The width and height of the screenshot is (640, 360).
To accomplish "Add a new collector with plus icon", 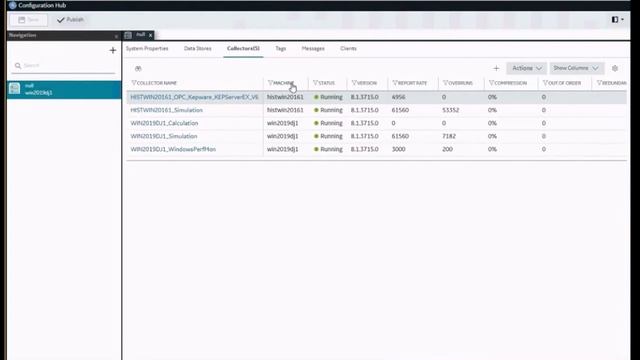I will tap(496, 69).
